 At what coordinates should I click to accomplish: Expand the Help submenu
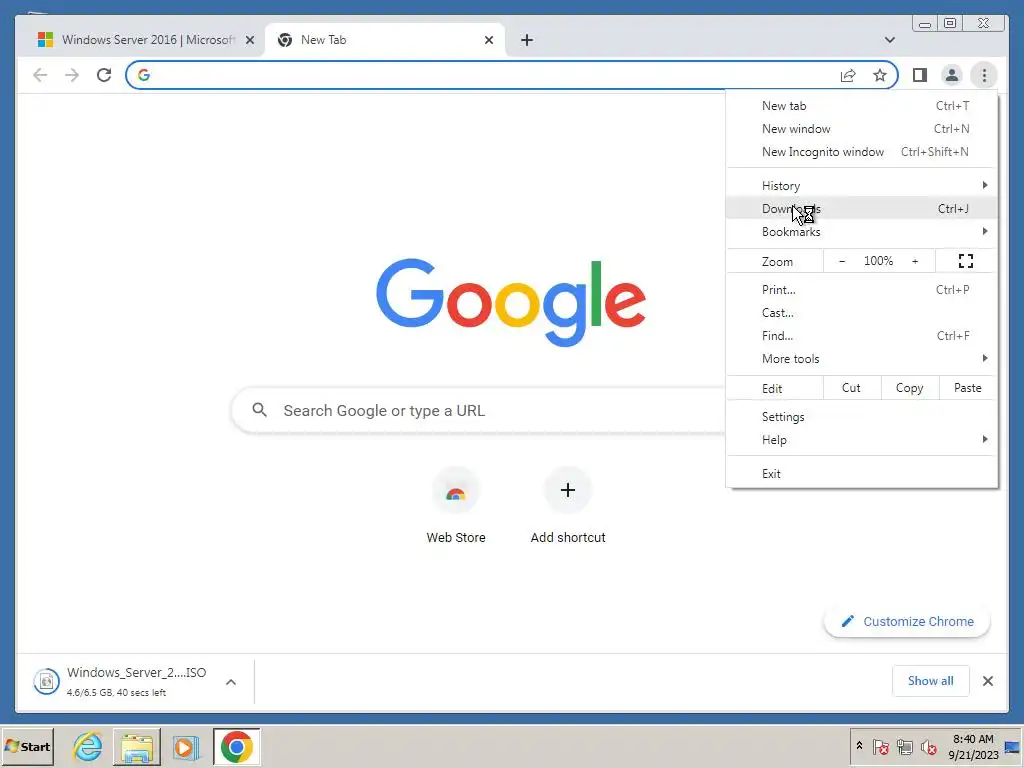(862, 440)
